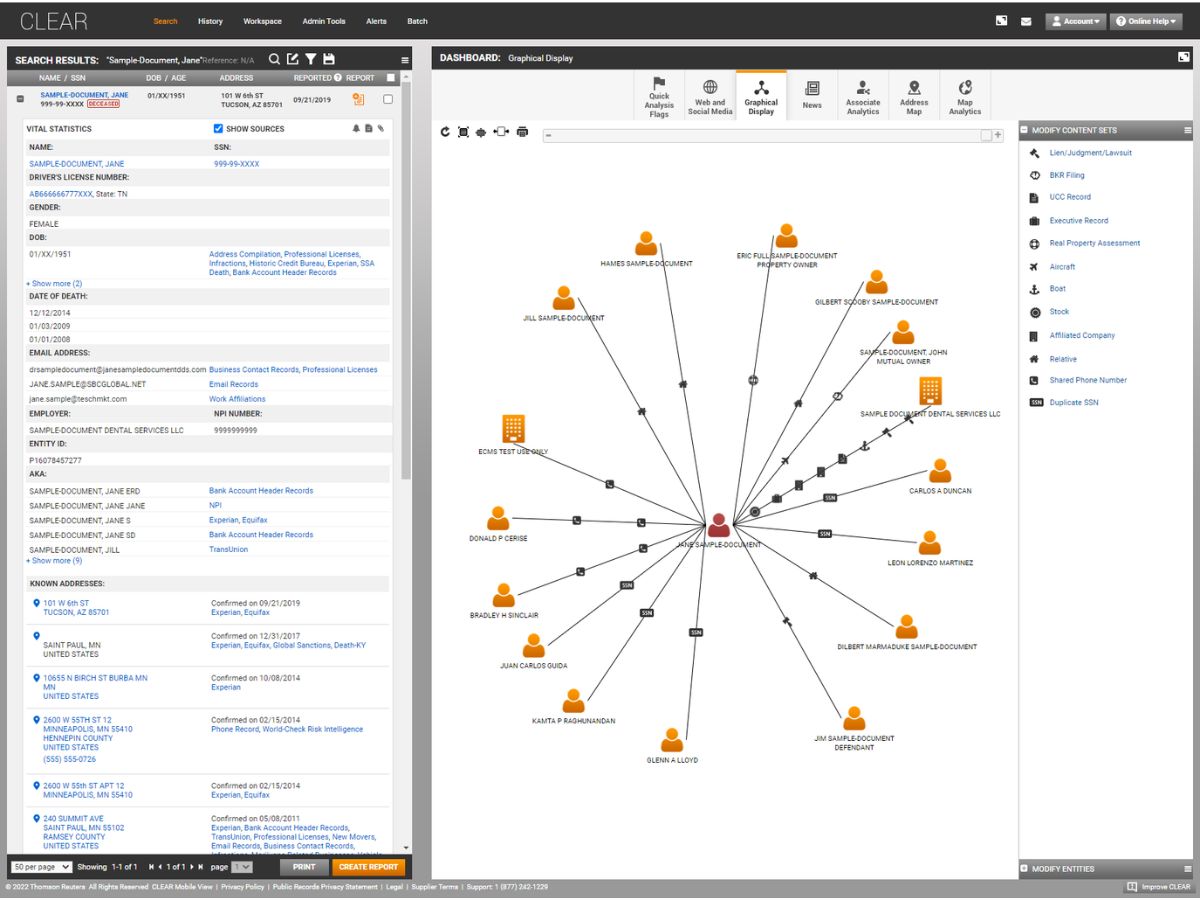Click the map pin beside 101 W 6th ST
This screenshot has width=1200, height=900.
point(36,603)
